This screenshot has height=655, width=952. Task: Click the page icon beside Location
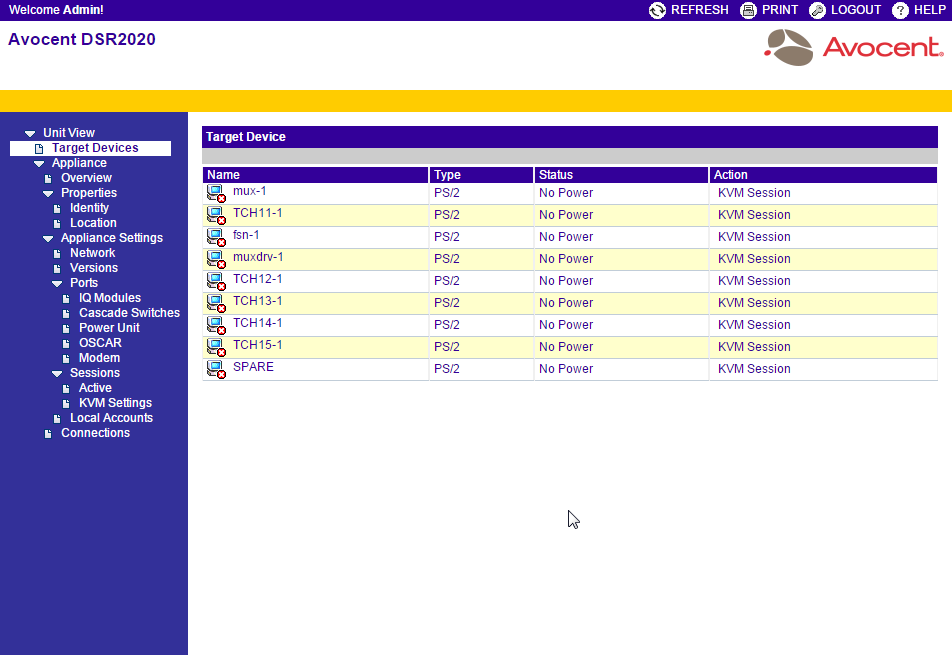click(x=57, y=223)
